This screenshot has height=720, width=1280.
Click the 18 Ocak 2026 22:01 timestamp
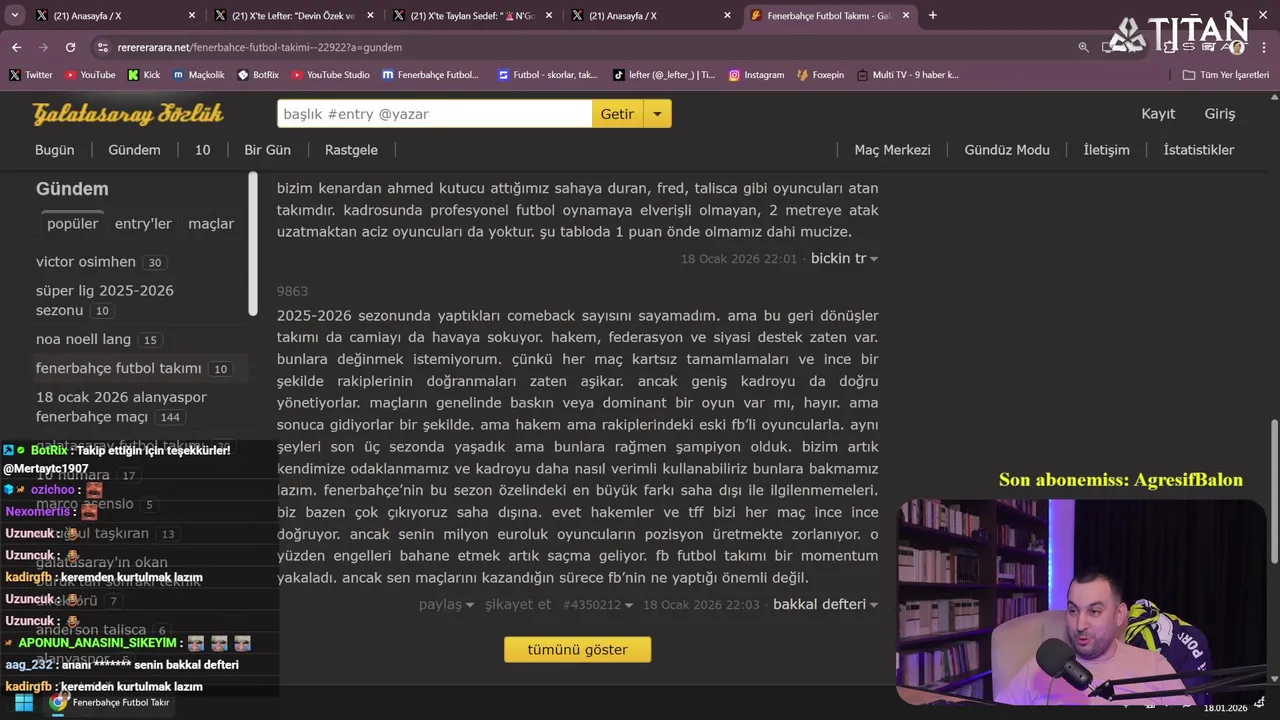tap(739, 259)
